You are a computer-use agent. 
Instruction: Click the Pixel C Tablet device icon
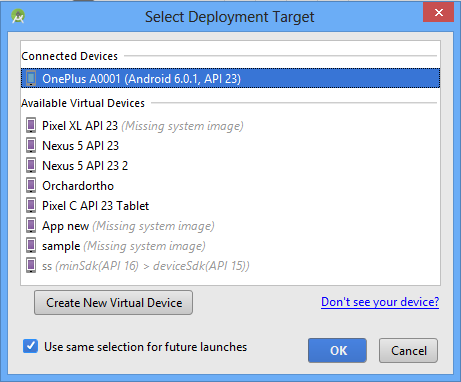click(31, 206)
